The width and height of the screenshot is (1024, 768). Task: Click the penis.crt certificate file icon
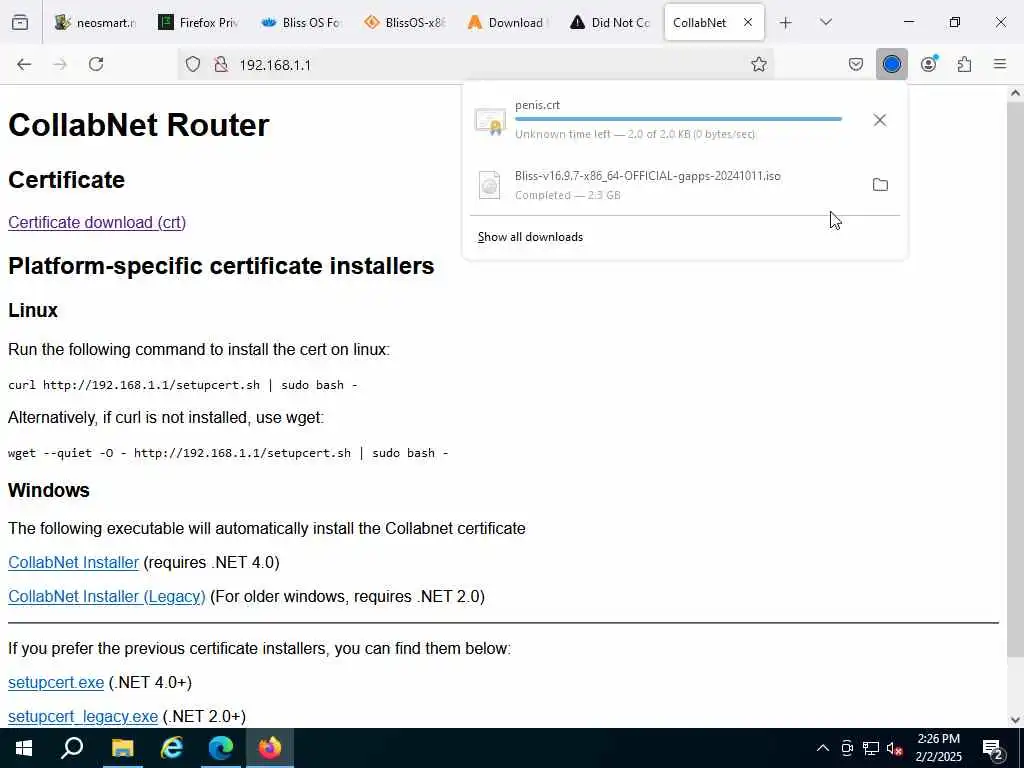[490, 121]
